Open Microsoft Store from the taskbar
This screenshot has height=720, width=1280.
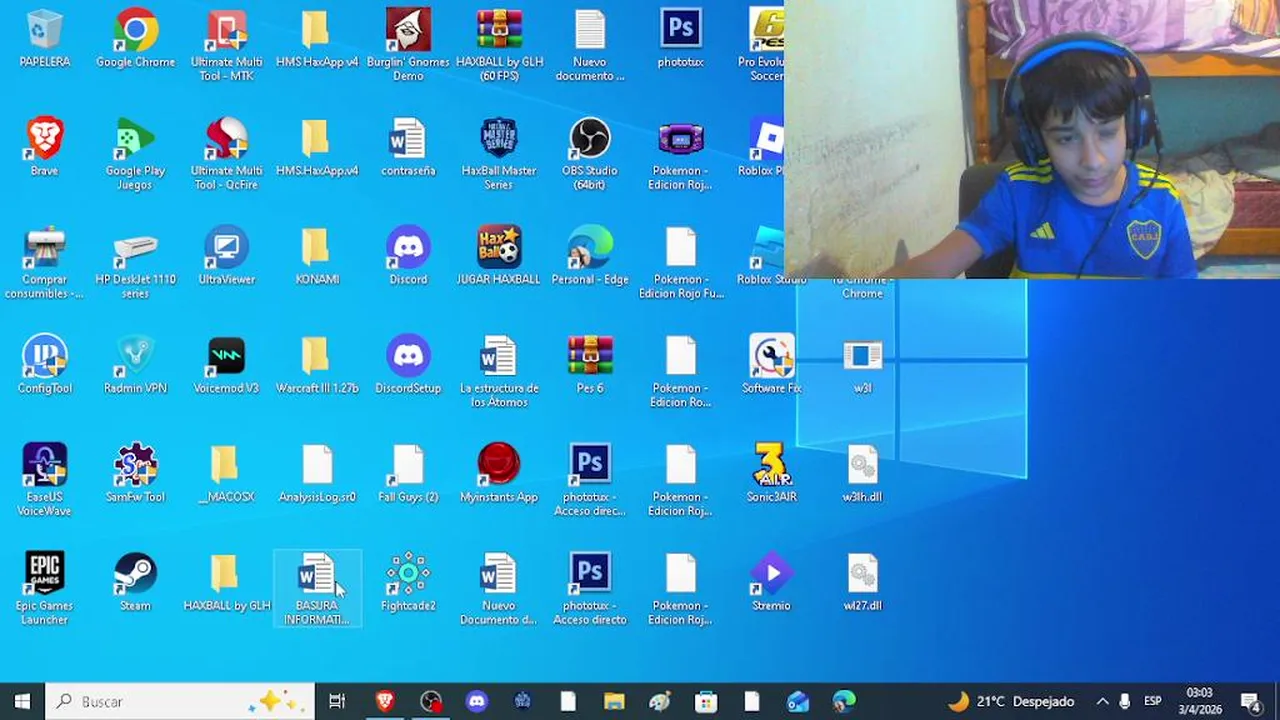point(706,701)
